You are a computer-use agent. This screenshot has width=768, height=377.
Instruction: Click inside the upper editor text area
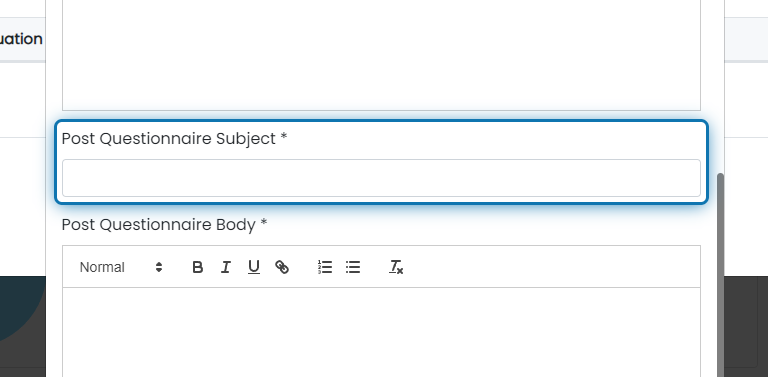pos(381,55)
